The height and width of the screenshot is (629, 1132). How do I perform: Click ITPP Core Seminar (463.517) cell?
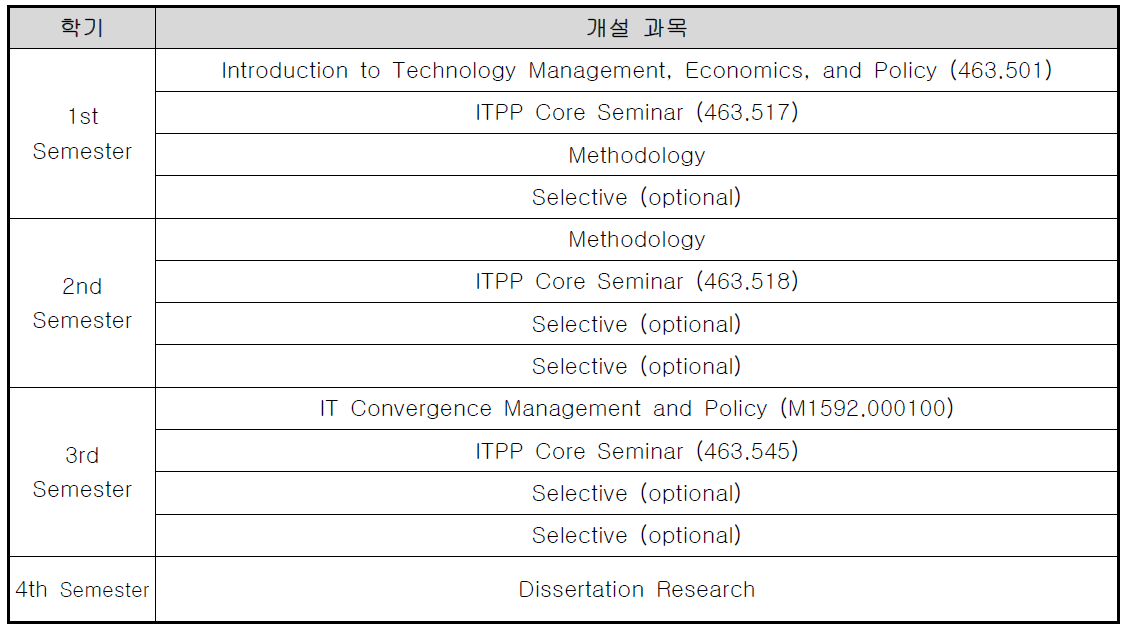click(x=637, y=112)
